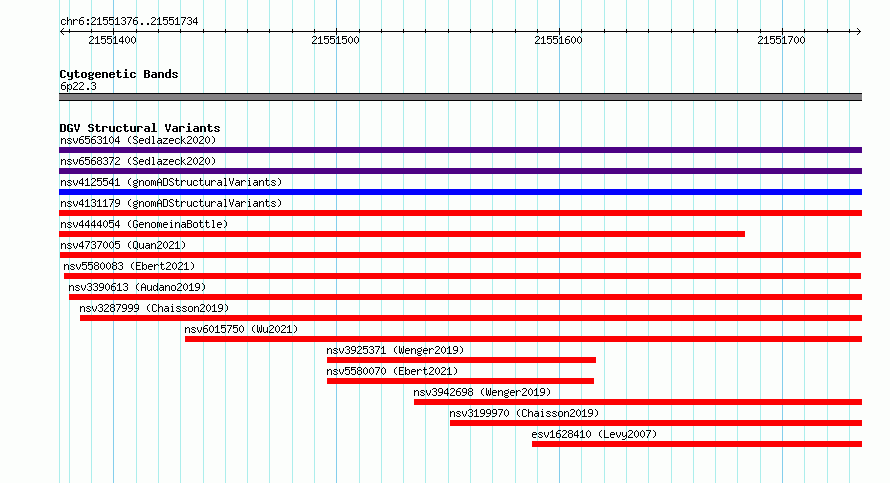Select the nsv6568372 purple variant bar
Image resolution: width=890 pixels, height=483 pixels.
460,171
